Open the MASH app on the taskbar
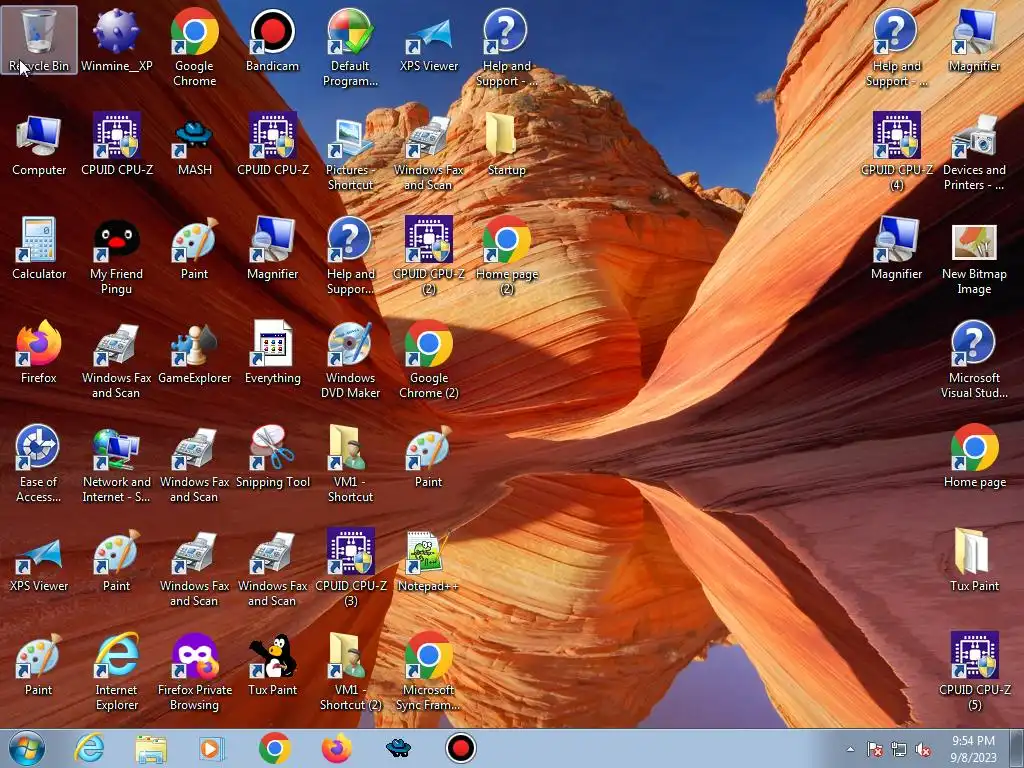 point(398,748)
